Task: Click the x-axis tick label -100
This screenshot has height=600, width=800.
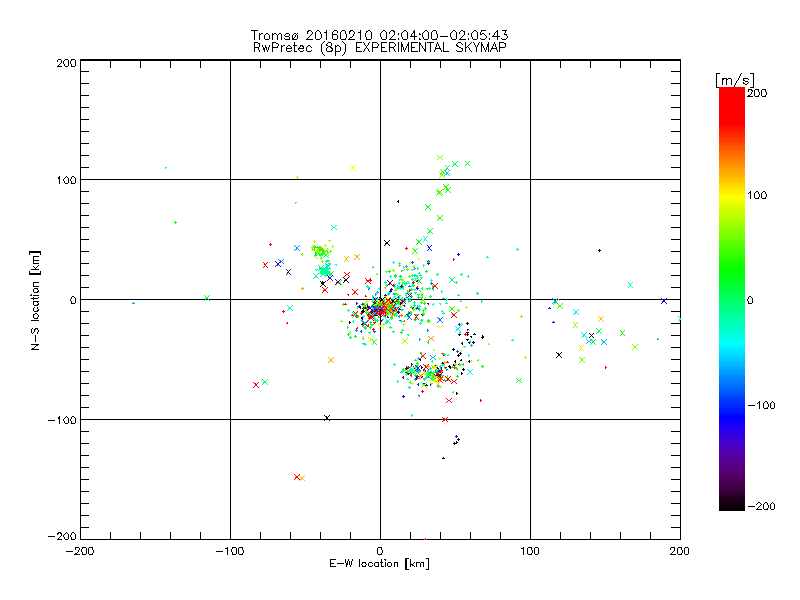Action: pos(230,551)
